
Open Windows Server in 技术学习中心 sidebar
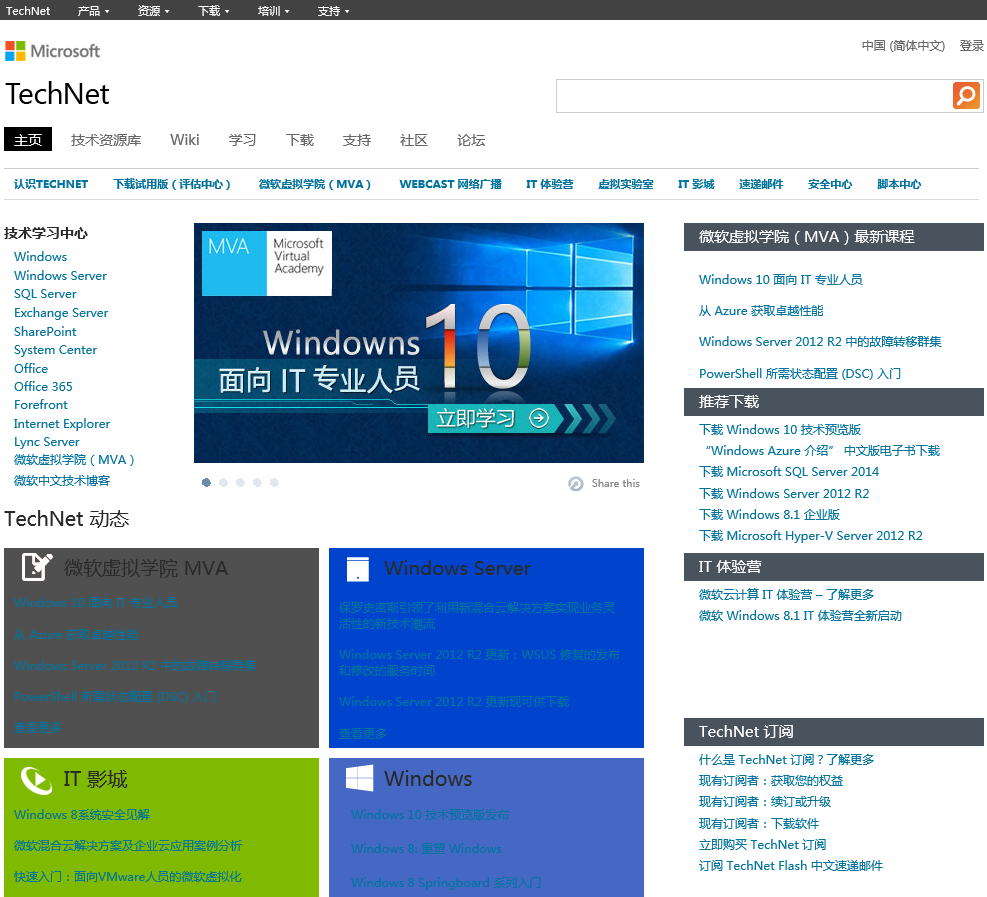60,276
